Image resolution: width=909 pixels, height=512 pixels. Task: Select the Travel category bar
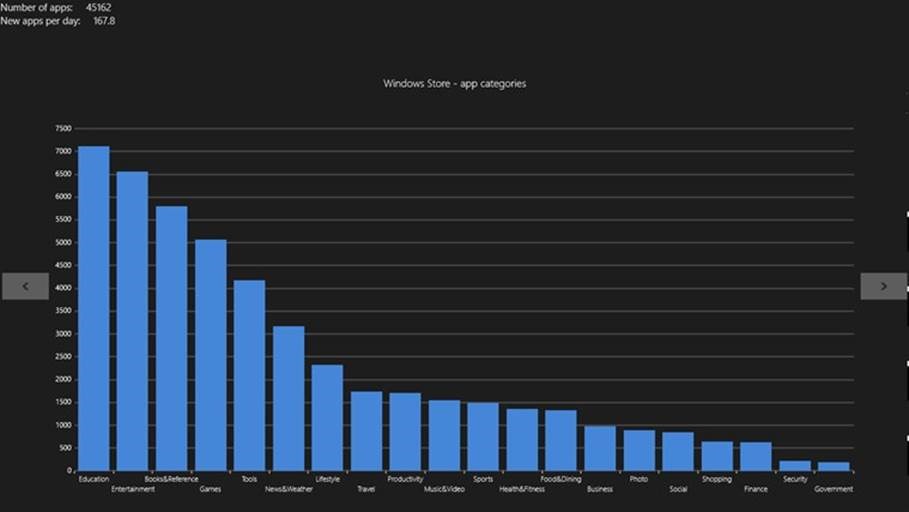pyautogui.click(x=366, y=430)
